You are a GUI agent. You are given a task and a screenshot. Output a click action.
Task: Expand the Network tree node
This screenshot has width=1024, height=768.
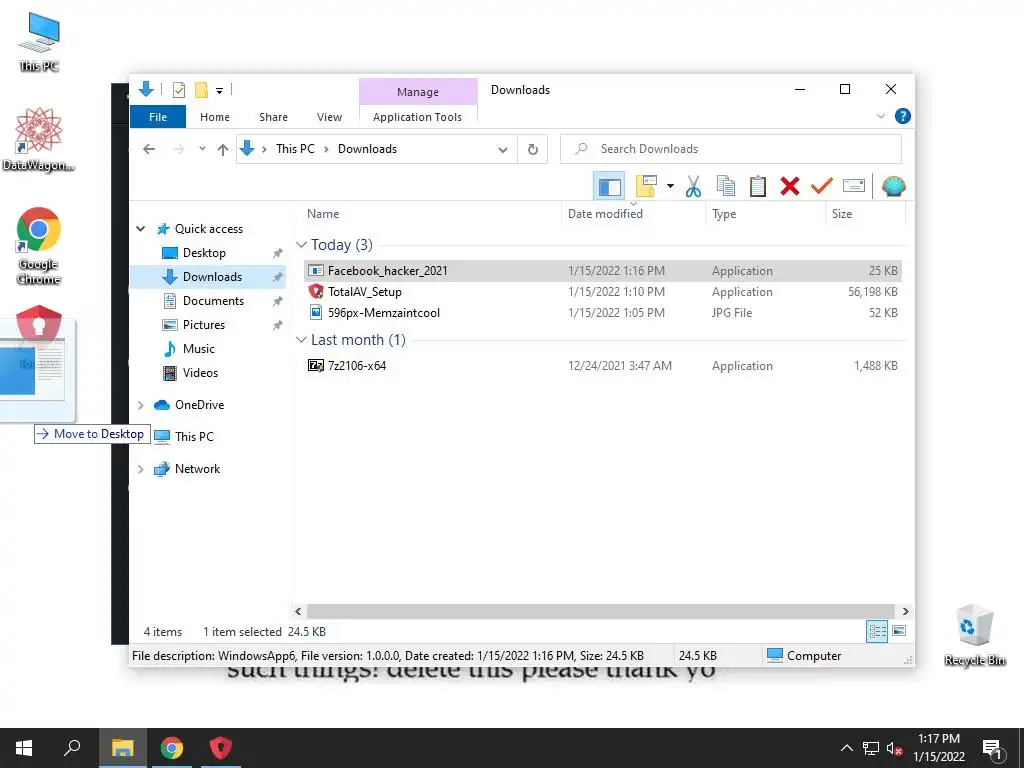pos(140,469)
